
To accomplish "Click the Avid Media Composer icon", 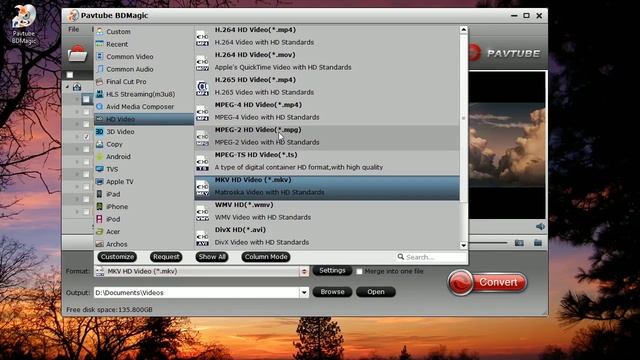I will tap(100, 107).
